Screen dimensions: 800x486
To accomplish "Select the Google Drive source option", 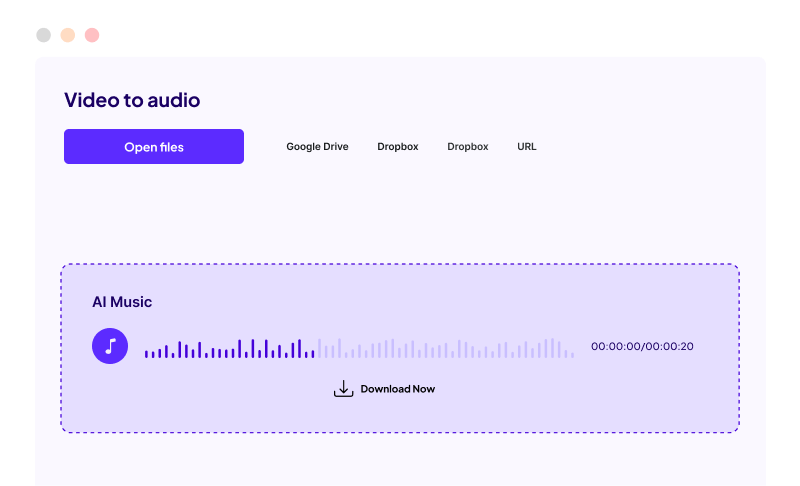I will pos(317,147).
